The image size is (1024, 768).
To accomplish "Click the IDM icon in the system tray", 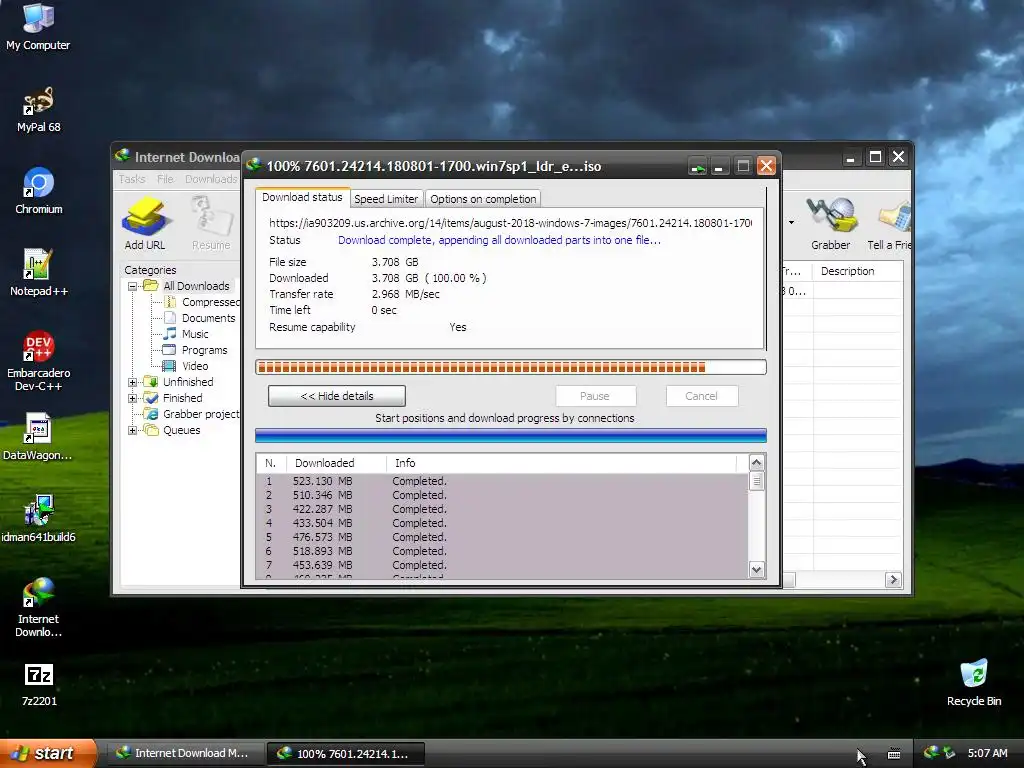I will [931, 753].
